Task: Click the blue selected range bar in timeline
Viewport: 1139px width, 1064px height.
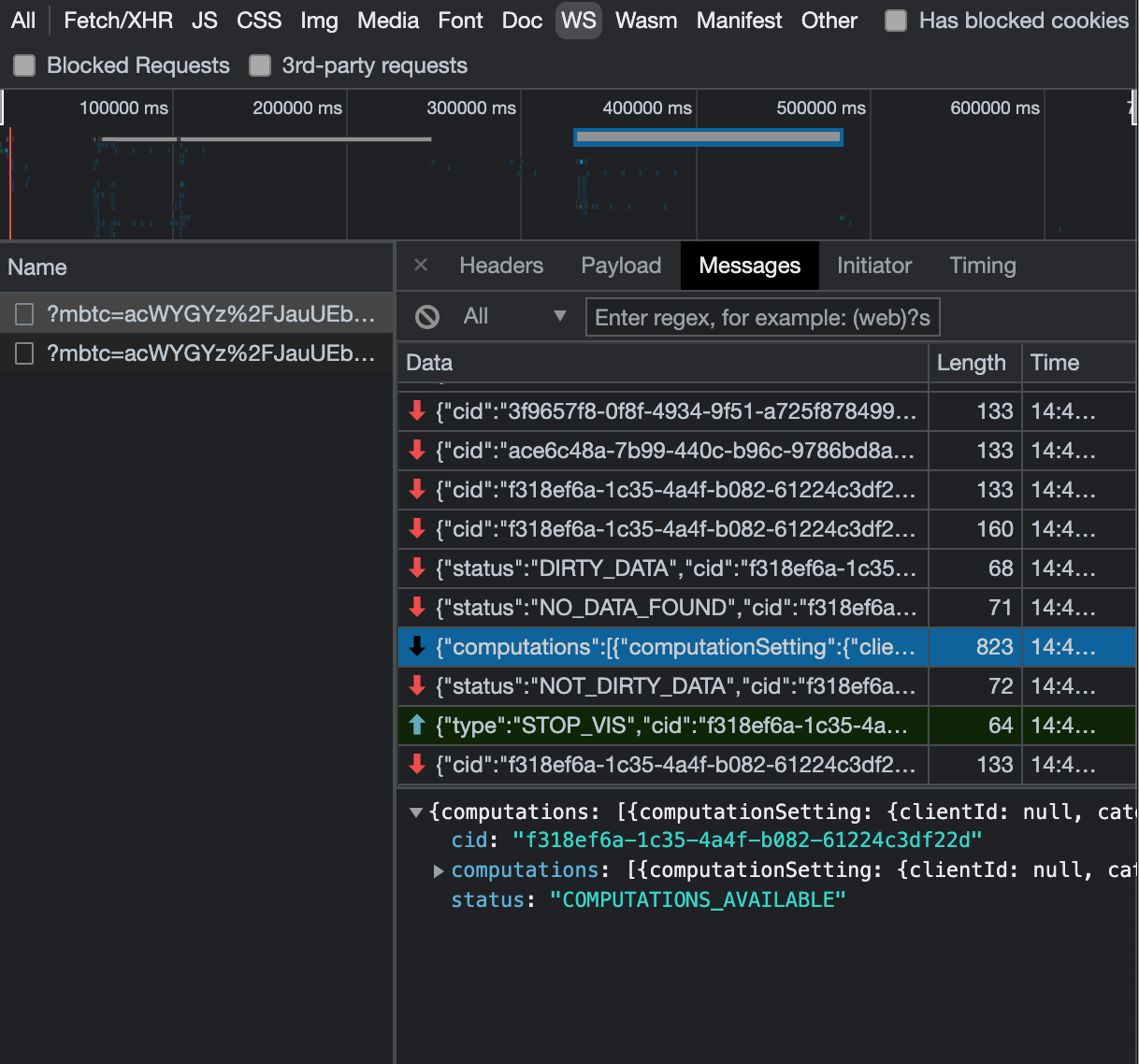Action: pos(708,137)
